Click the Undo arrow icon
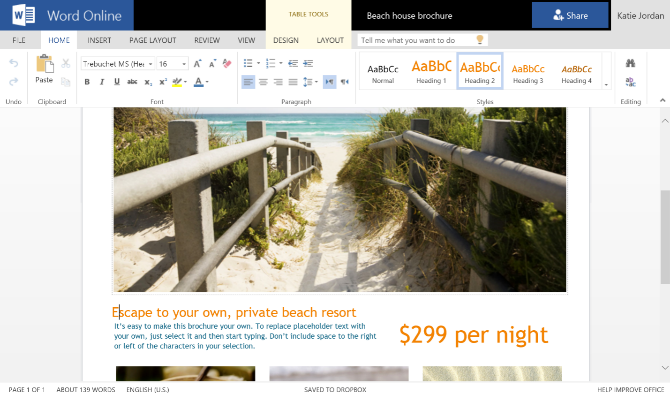The width and height of the screenshot is (670, 394). tap(14, 63)
